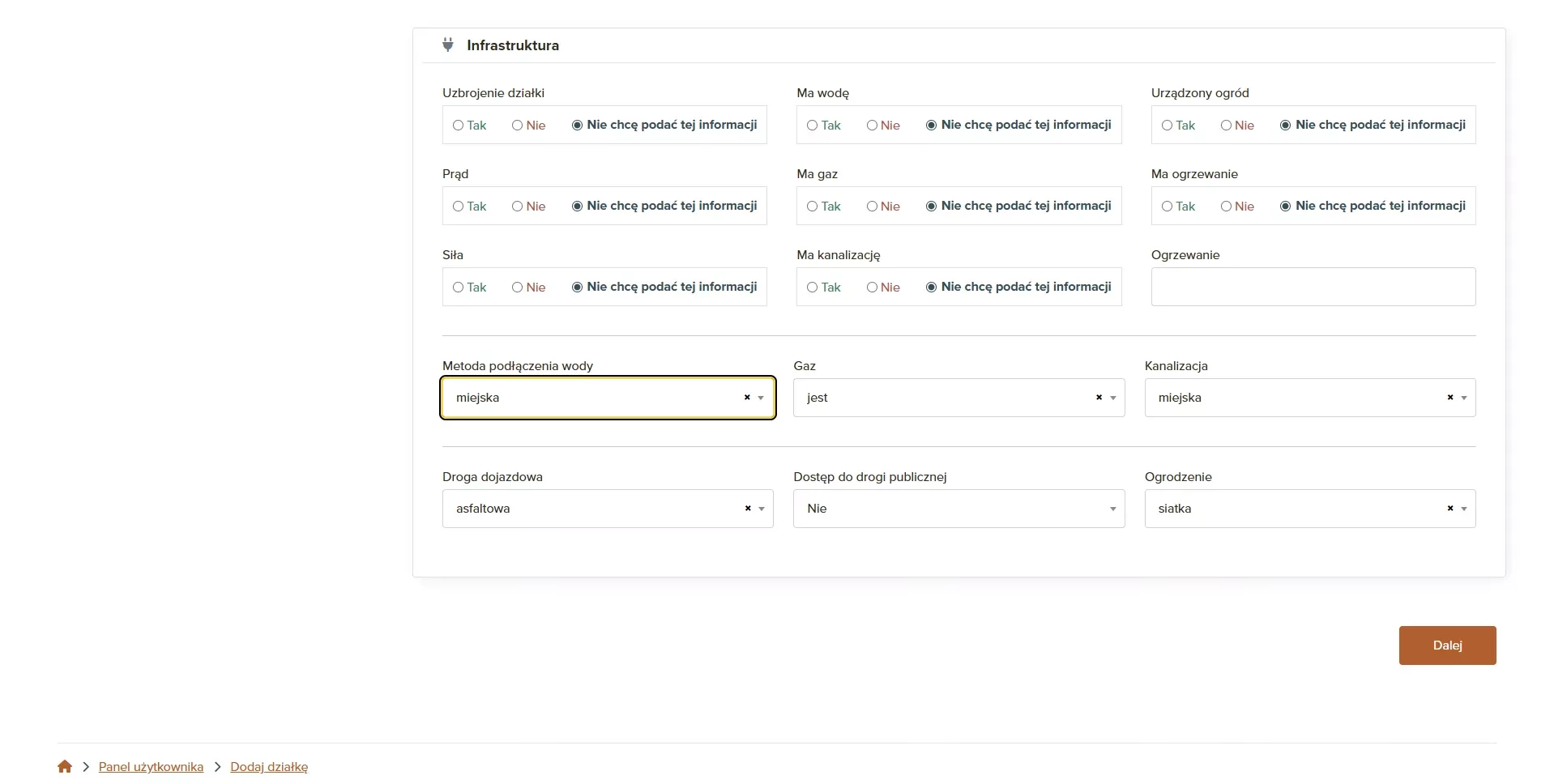Click the Ogrzewanie text field
Screen dimensions: 1554x784
coord(1313,287)
